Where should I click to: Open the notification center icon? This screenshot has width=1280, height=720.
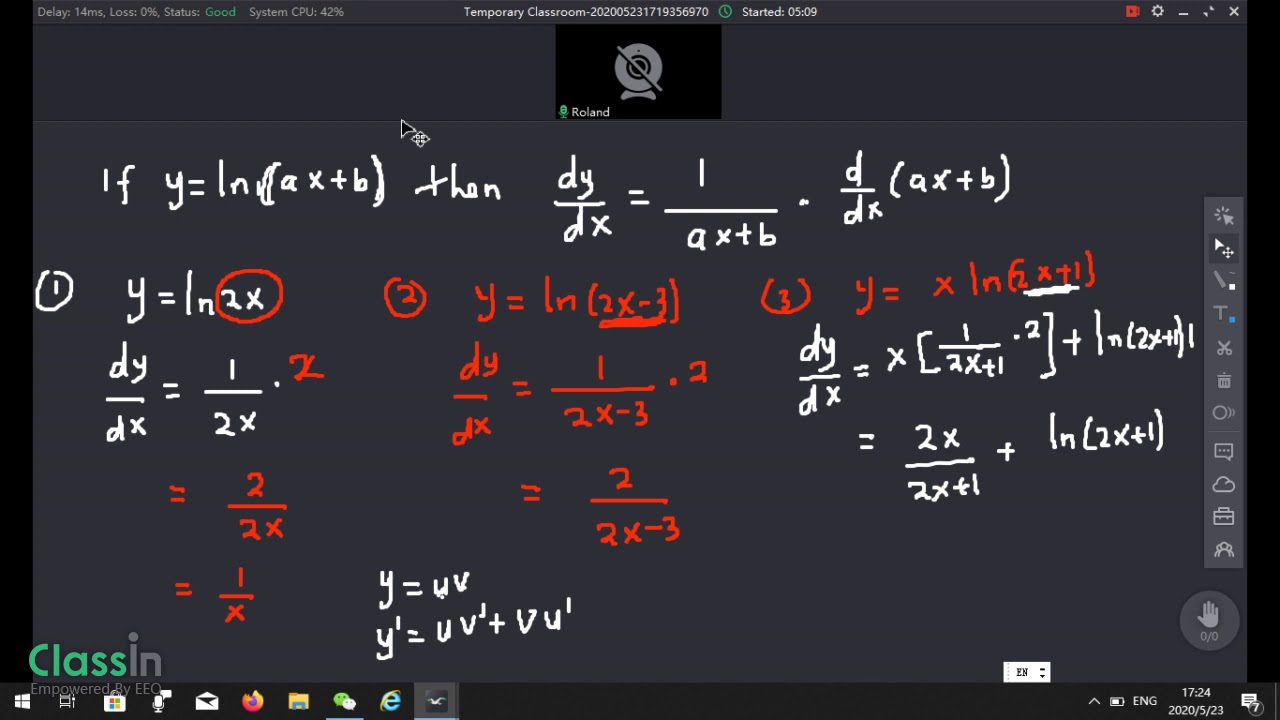(1250, 702)
